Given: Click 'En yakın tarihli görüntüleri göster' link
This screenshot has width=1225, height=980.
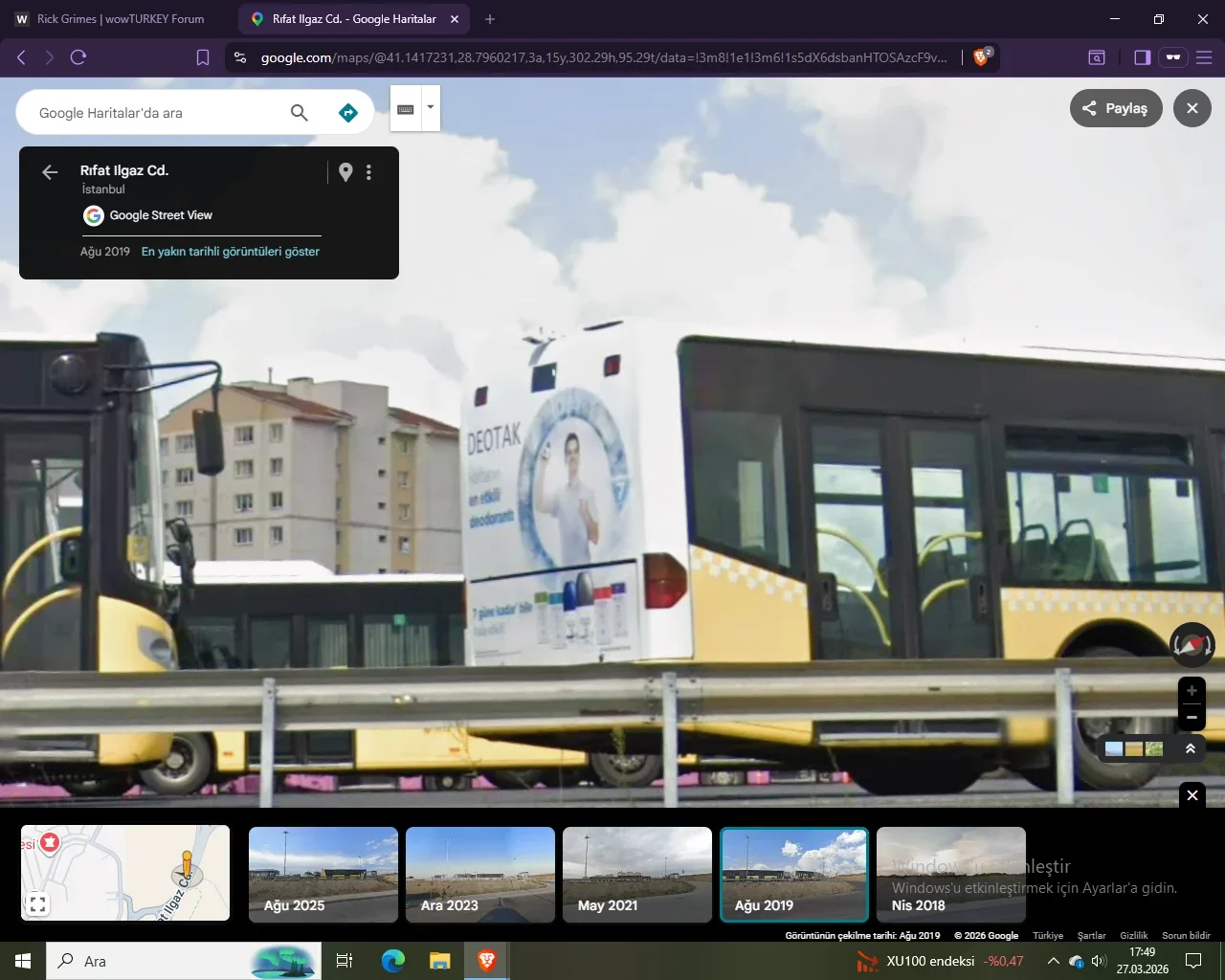Looking at the screenshot, I should click(x=231, y=252).
